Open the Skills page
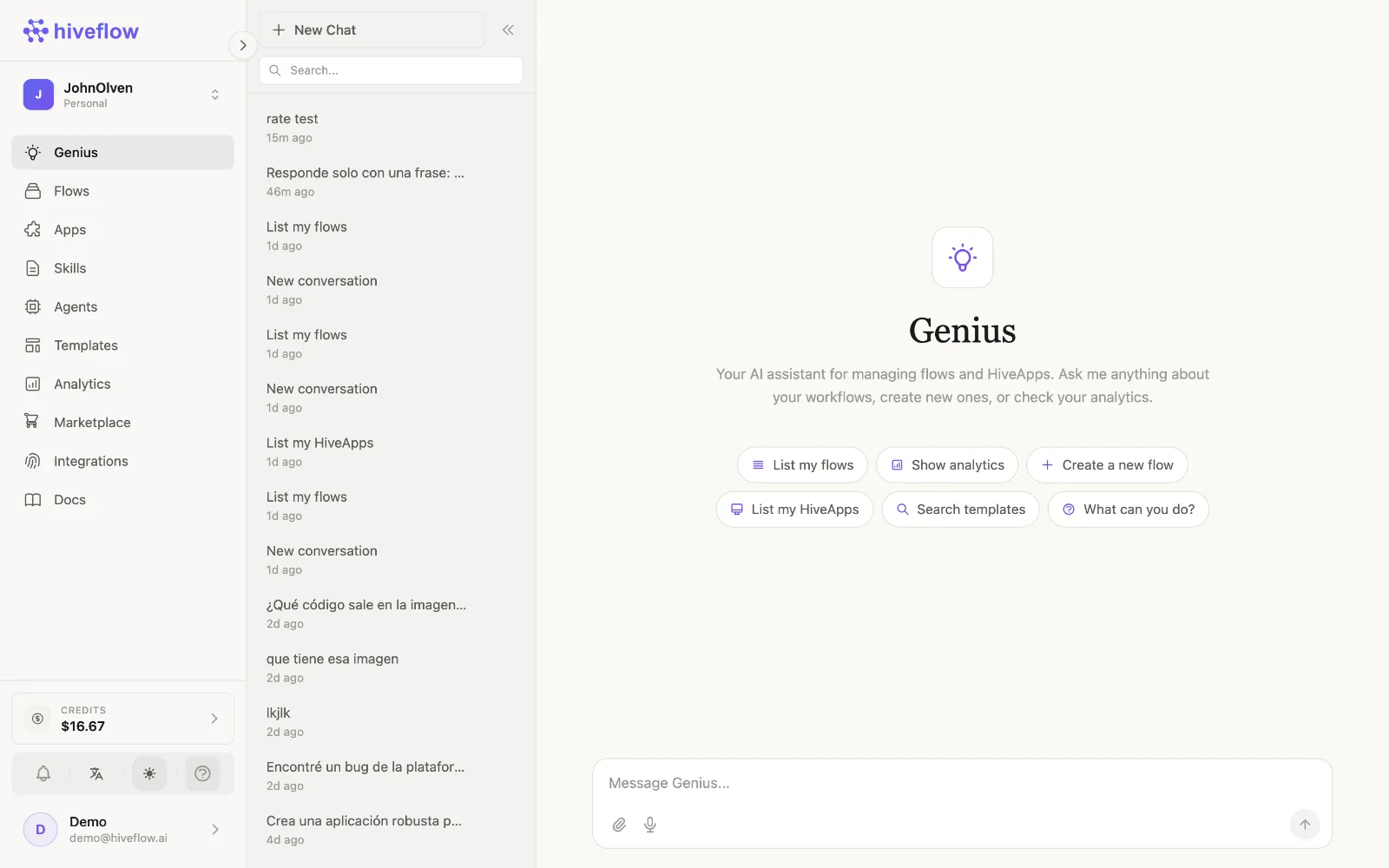 122,268
